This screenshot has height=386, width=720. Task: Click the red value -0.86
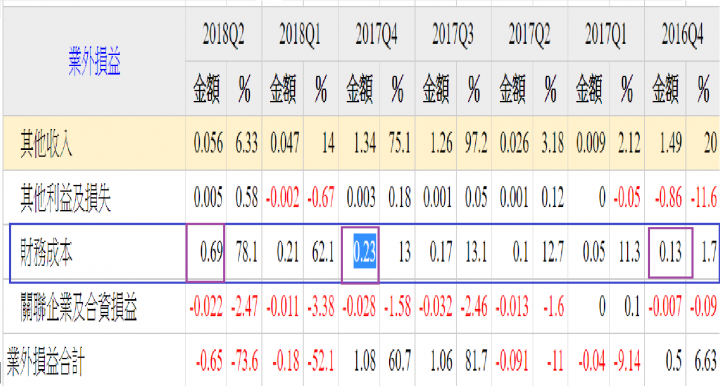[669, 198]
